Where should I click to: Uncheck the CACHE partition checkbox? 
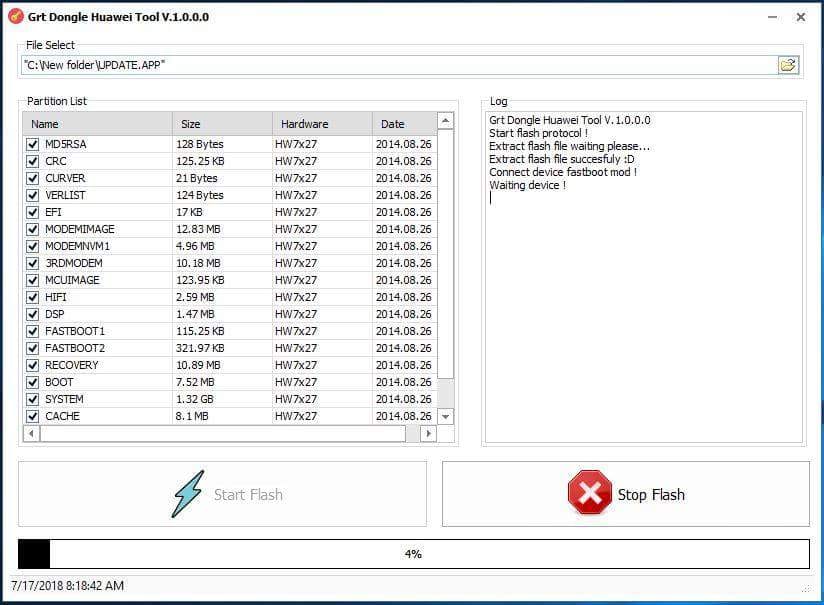(33, 416)
